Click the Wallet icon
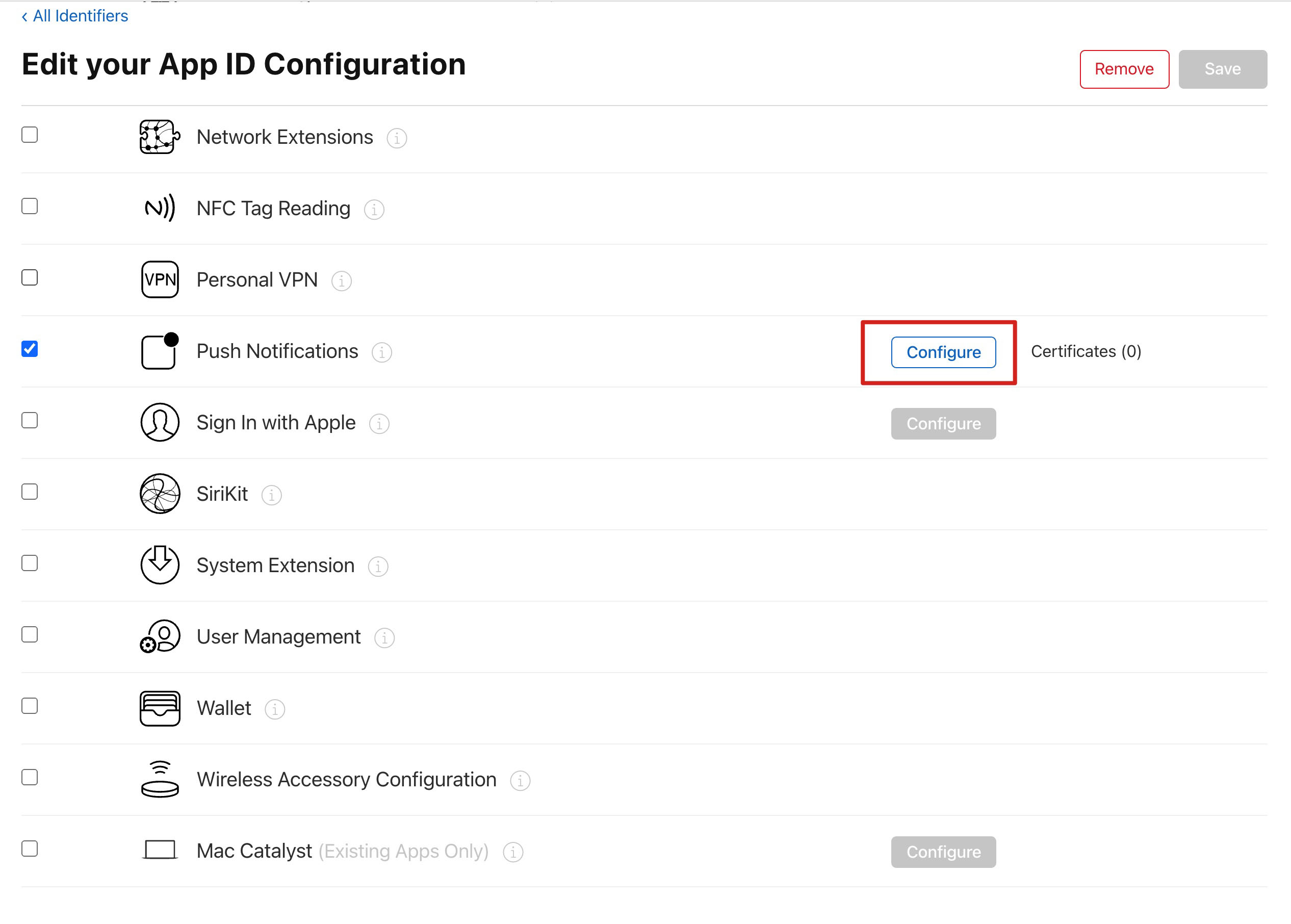1291x924 pixels. point(159,708)
